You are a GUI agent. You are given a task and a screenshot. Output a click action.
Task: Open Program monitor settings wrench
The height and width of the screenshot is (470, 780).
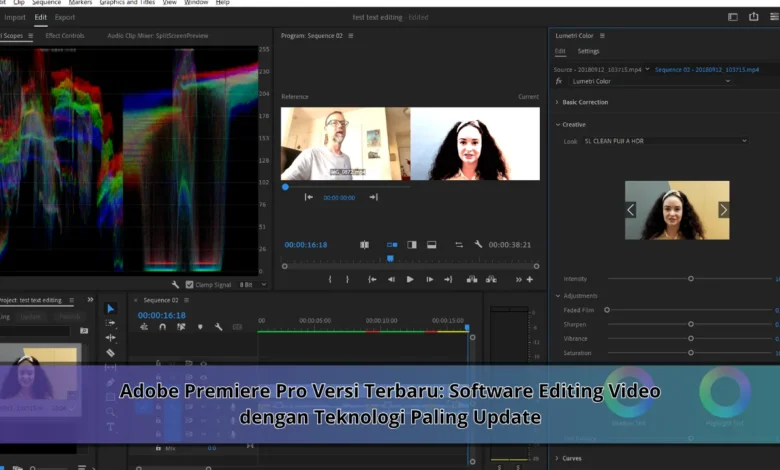tap(478, 244)
